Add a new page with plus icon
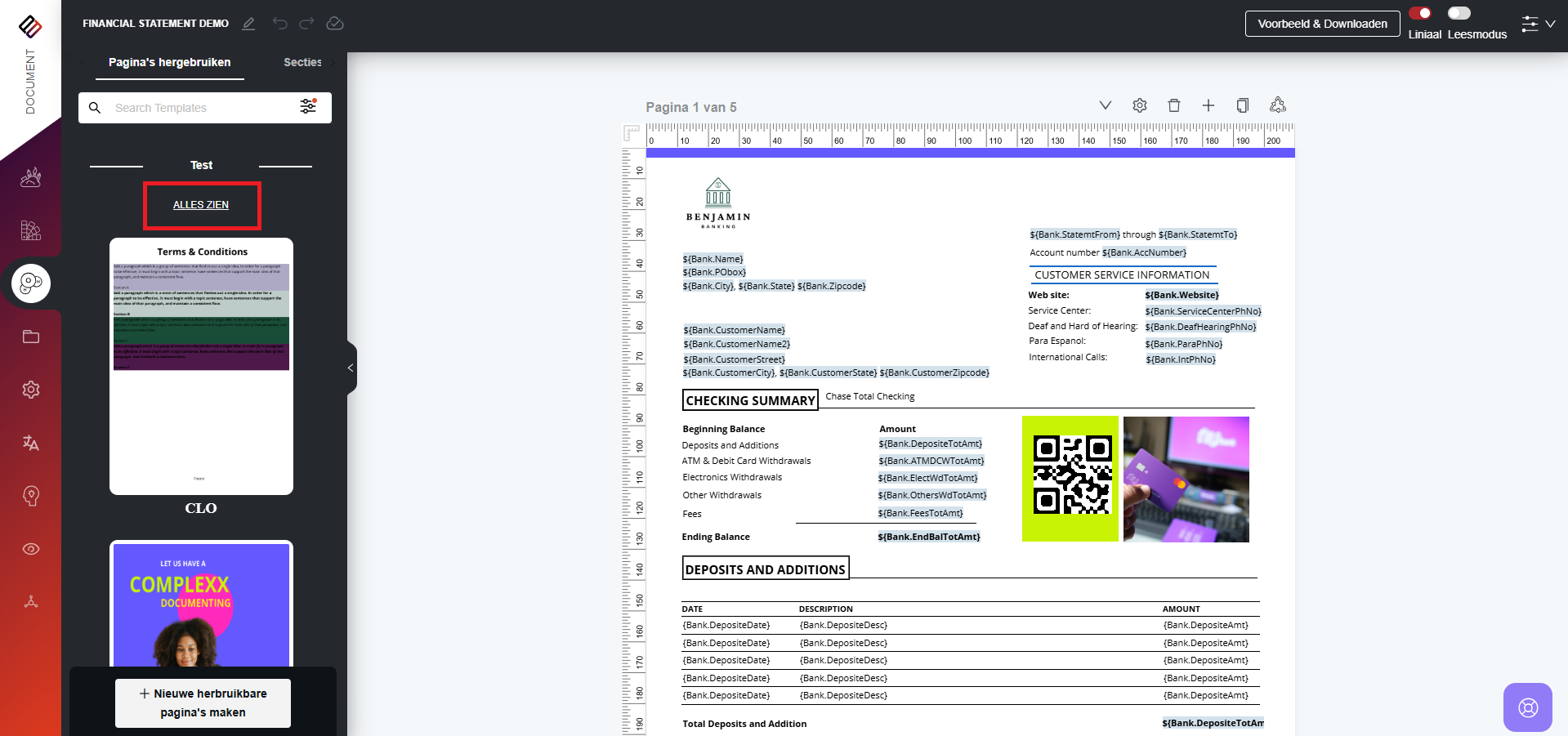1568x736 pixels. click(1208, 105)
